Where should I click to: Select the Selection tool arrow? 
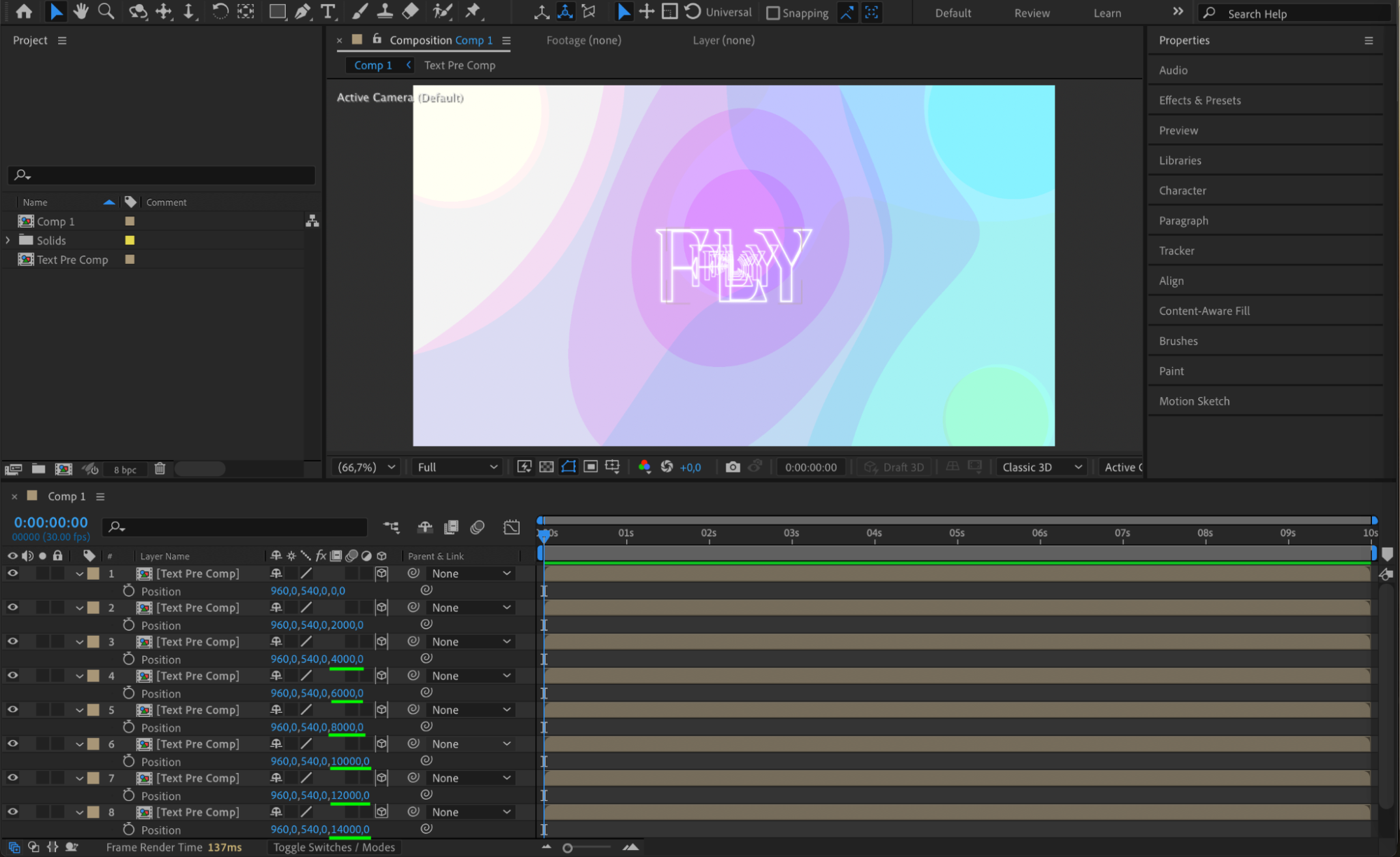pos(56,11)
